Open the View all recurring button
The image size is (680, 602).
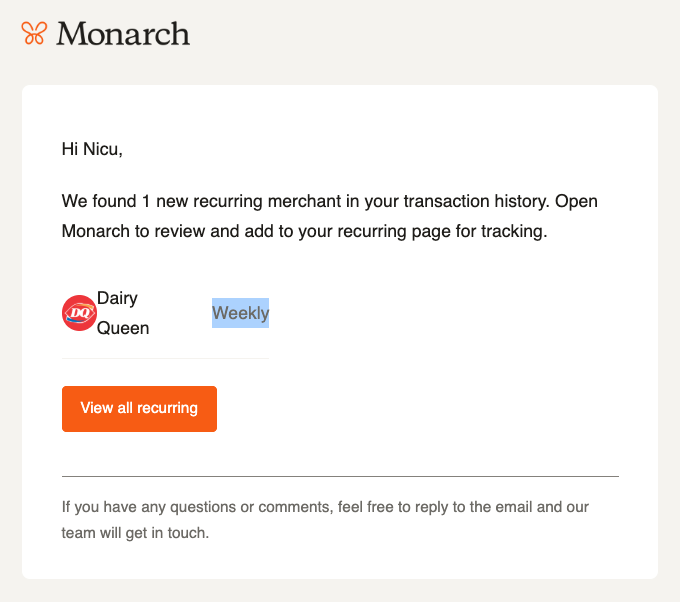(139, 409)
